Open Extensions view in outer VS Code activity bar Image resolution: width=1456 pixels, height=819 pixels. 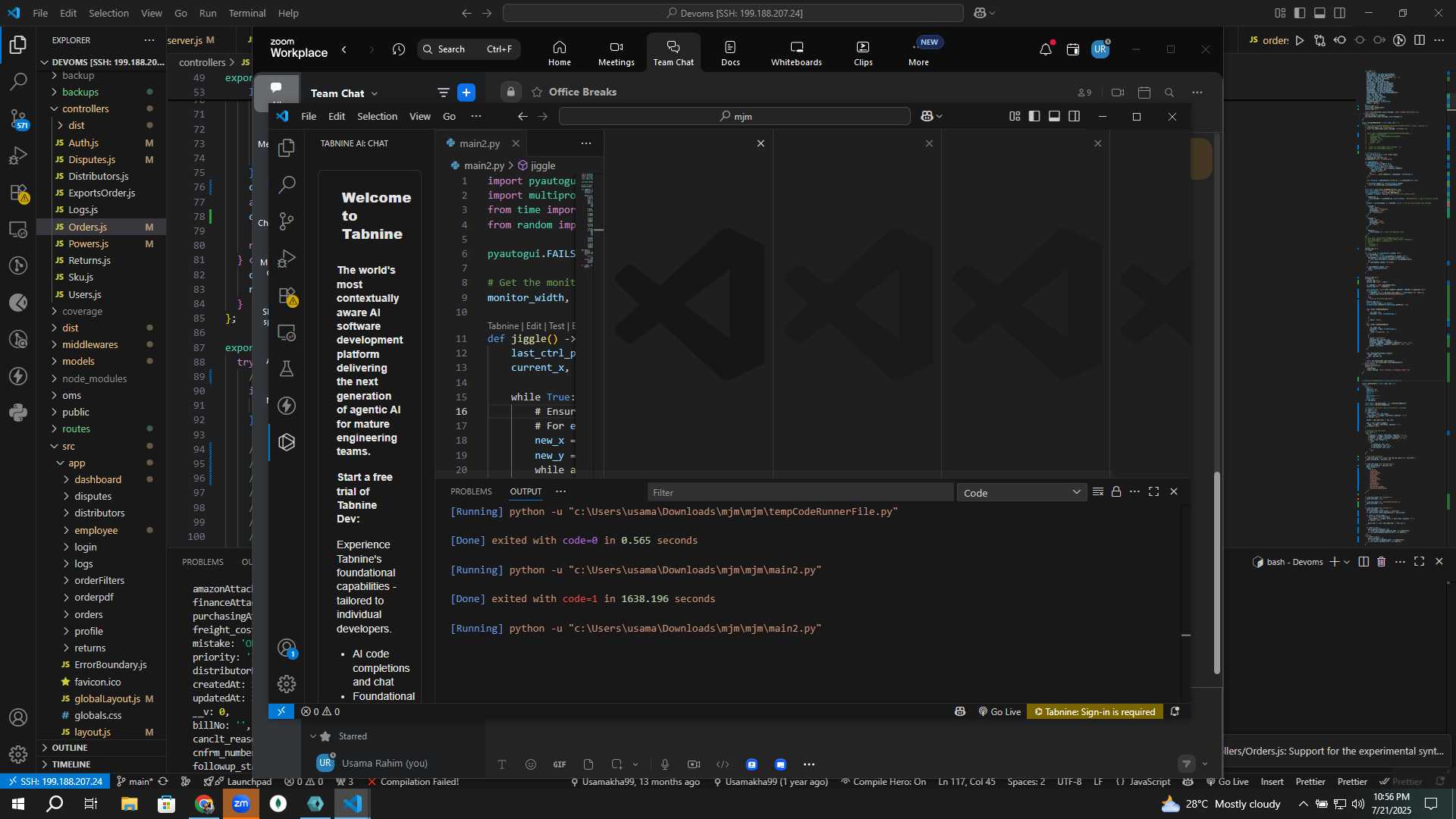18,193
